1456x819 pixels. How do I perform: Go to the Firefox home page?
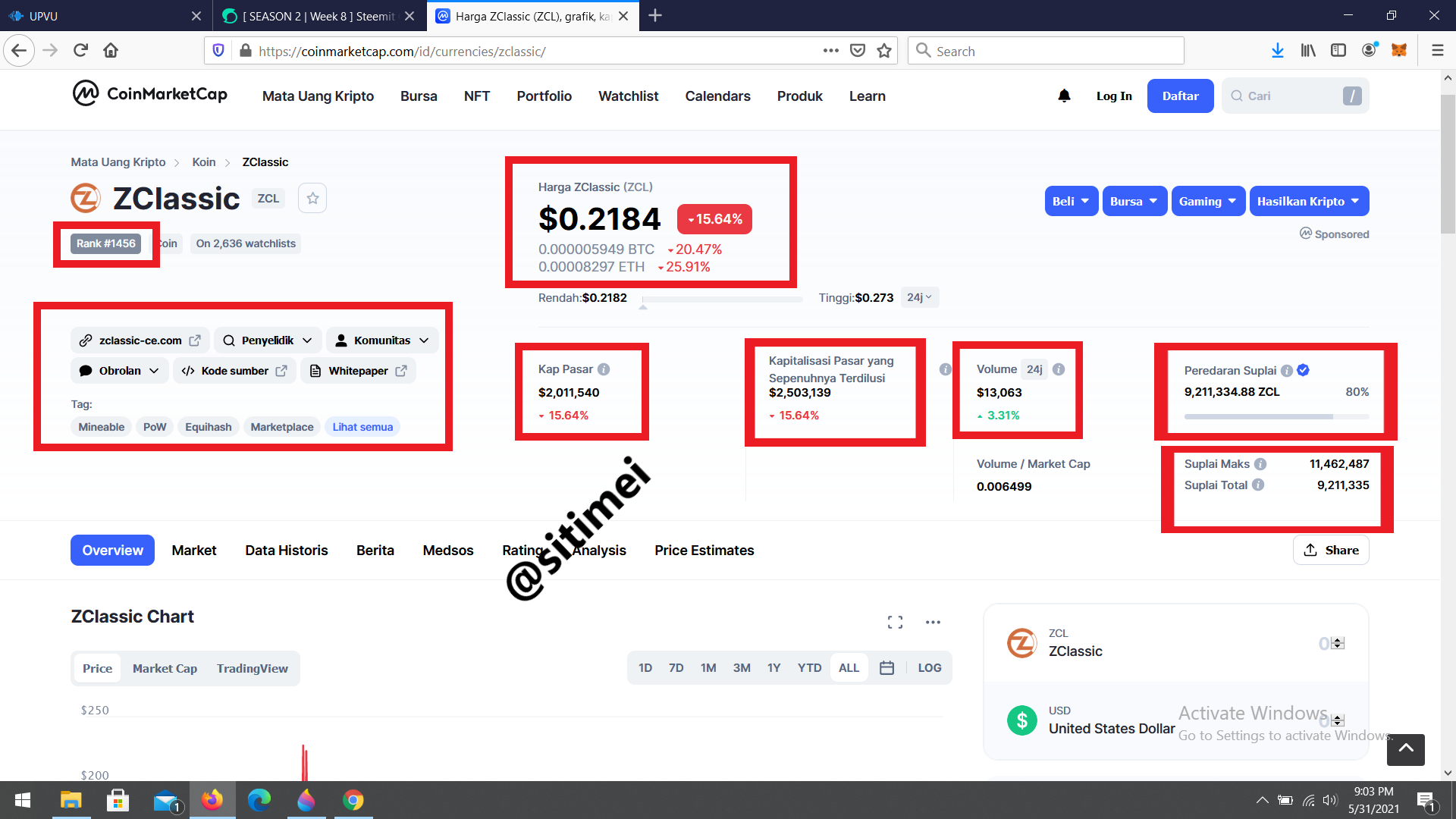(111, 51)
